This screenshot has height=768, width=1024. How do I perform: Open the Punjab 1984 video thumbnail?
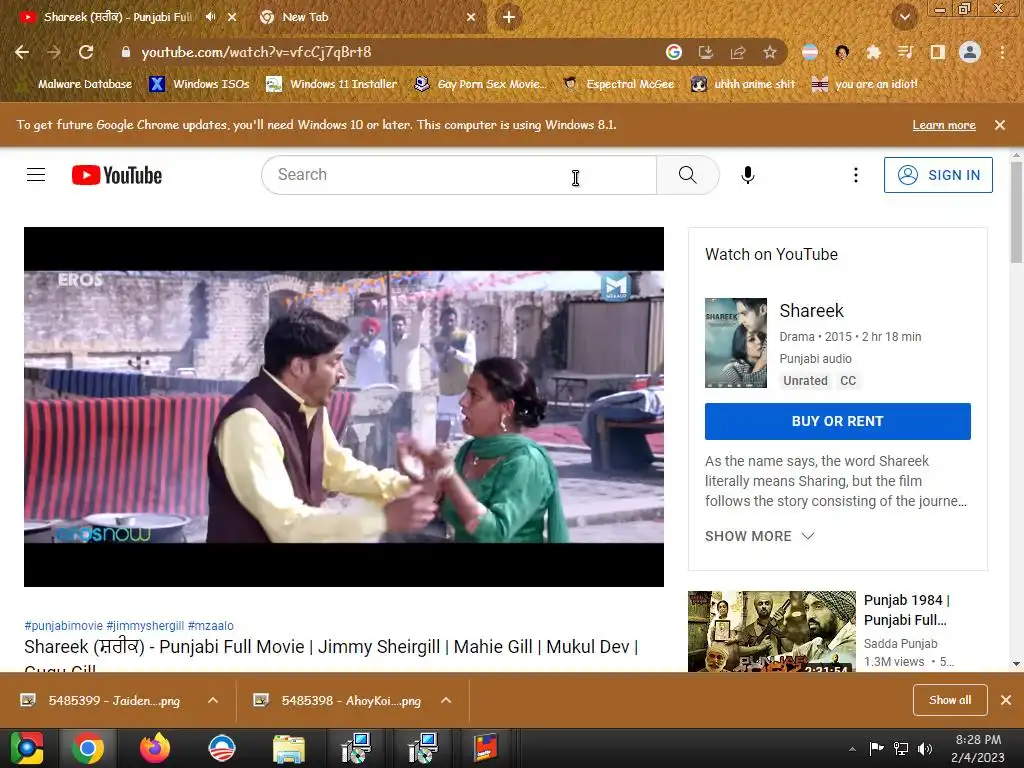(771, 632)
